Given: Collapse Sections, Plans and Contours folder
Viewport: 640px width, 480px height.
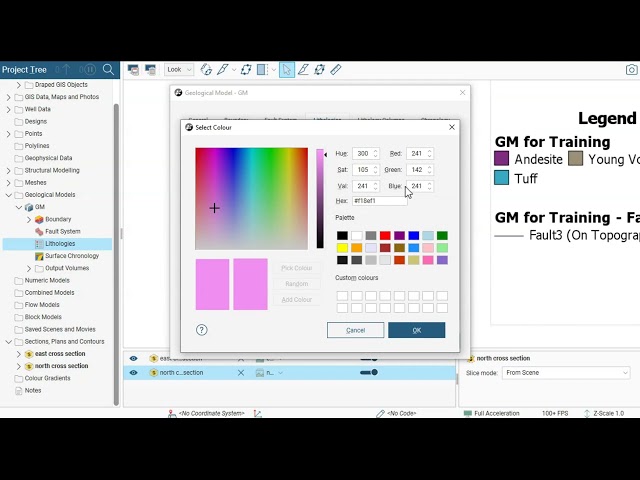Looking at the screenshot, I should (x=9, y=342).
